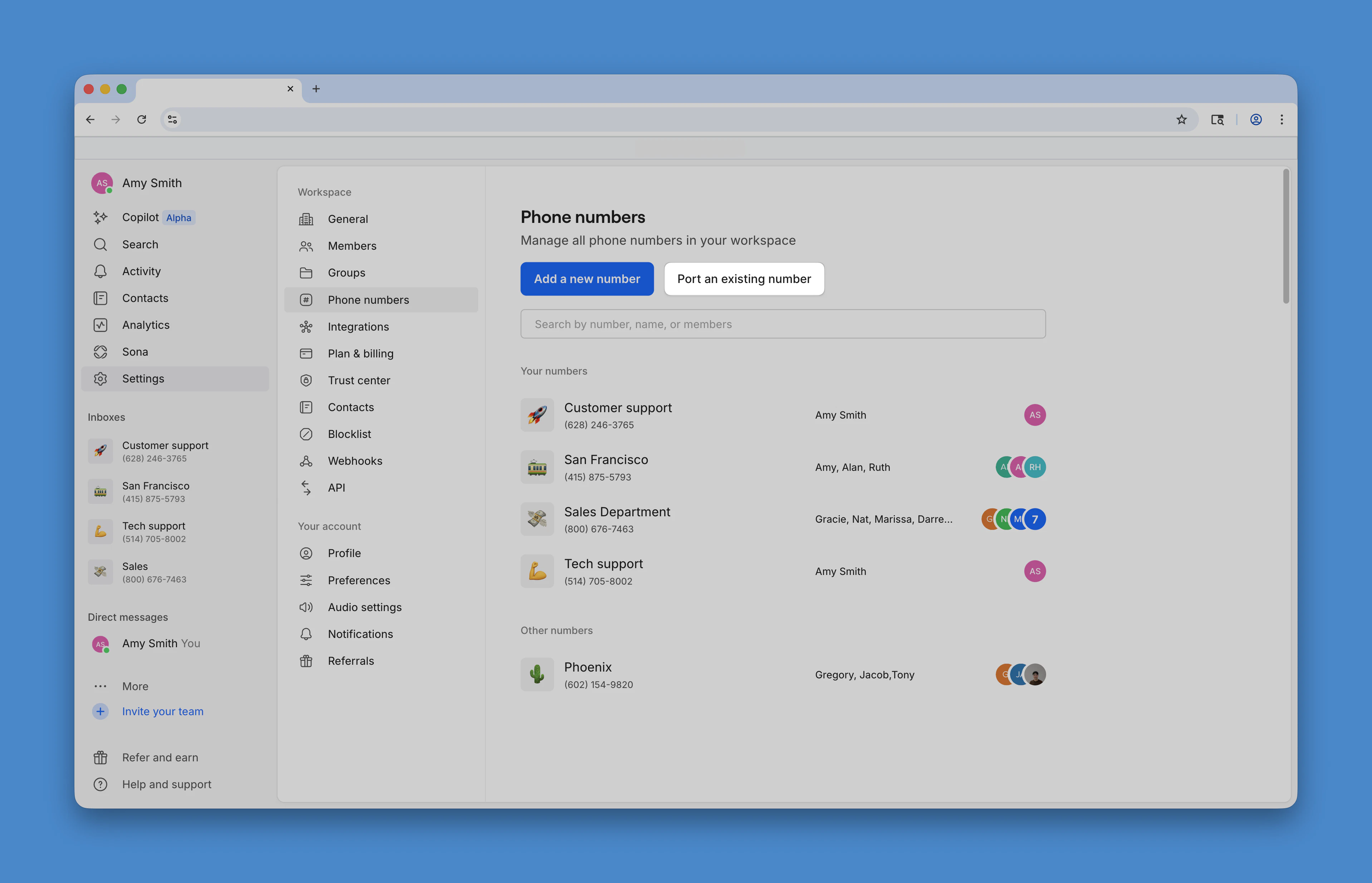Open Amy Smith direct message
The image size is (1372, 883).
[175, 644]
